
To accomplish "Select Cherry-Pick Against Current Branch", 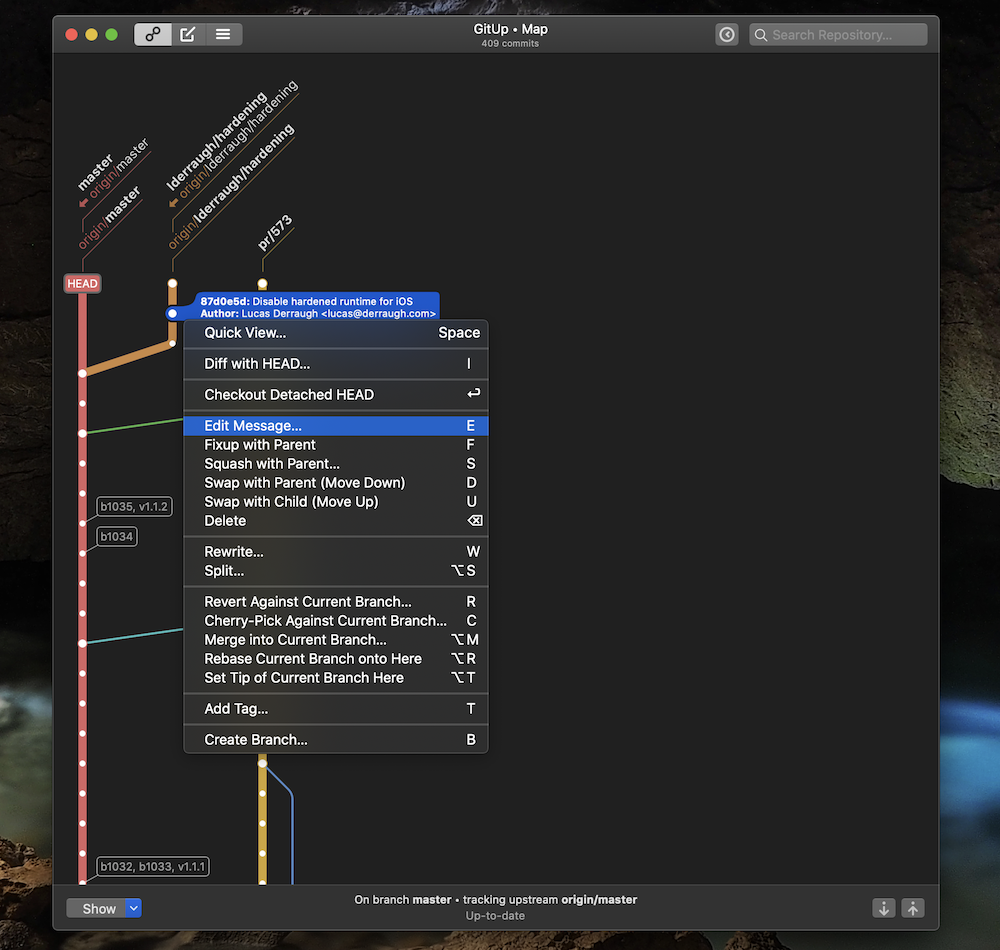I will [325, 621].
